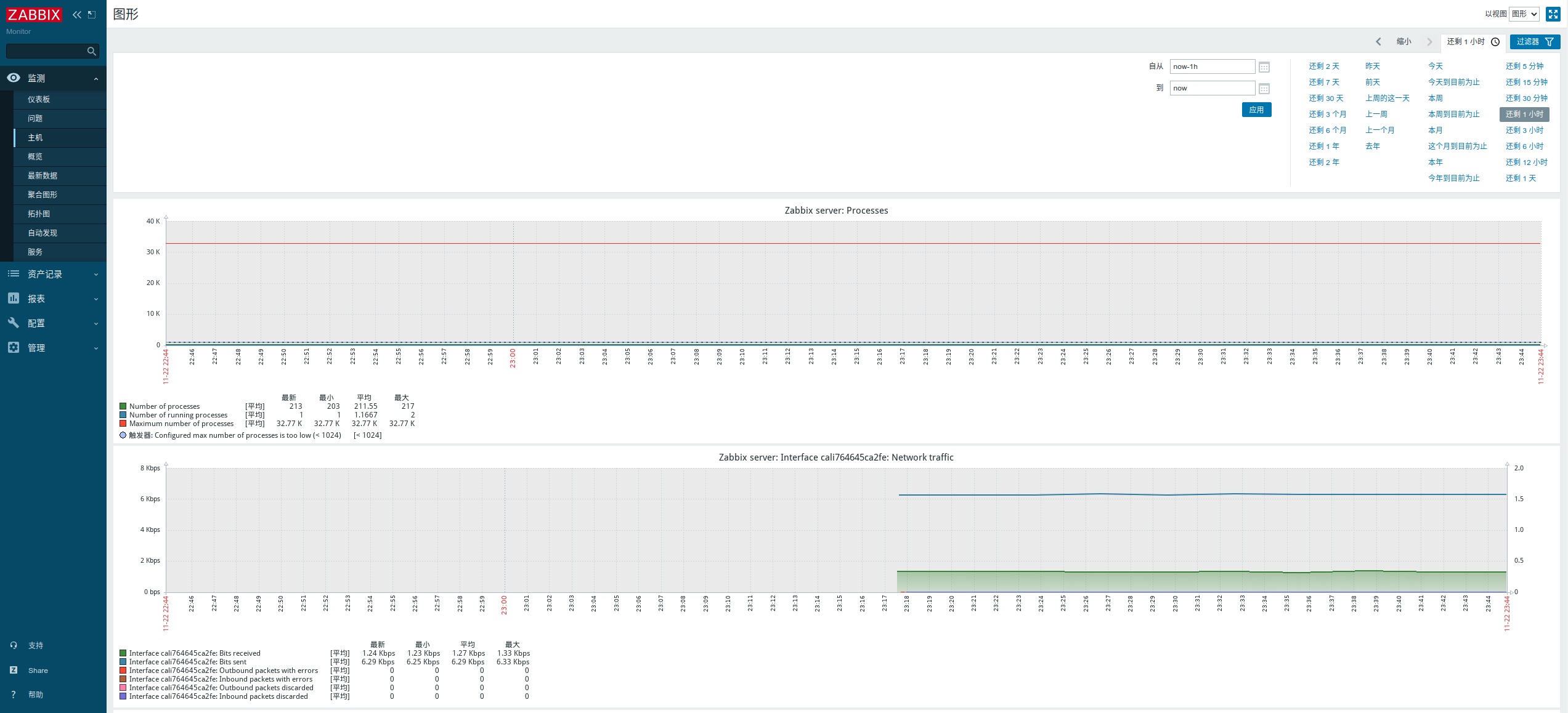Expand the 报表 menu section
The width and height of the screenshot is (1568, 713).
96,299
